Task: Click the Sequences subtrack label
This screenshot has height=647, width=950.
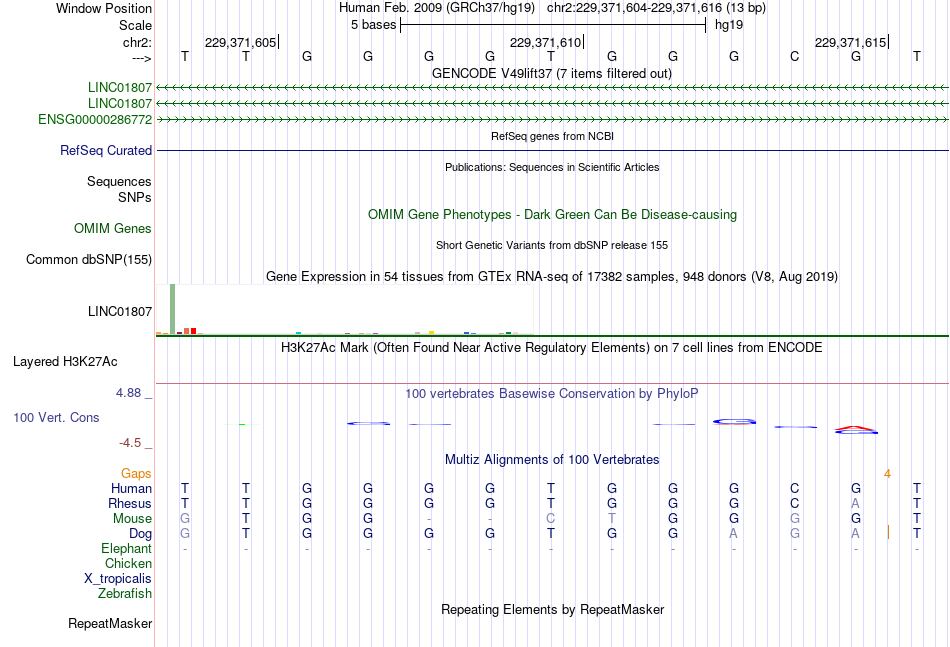Action: 119,182
